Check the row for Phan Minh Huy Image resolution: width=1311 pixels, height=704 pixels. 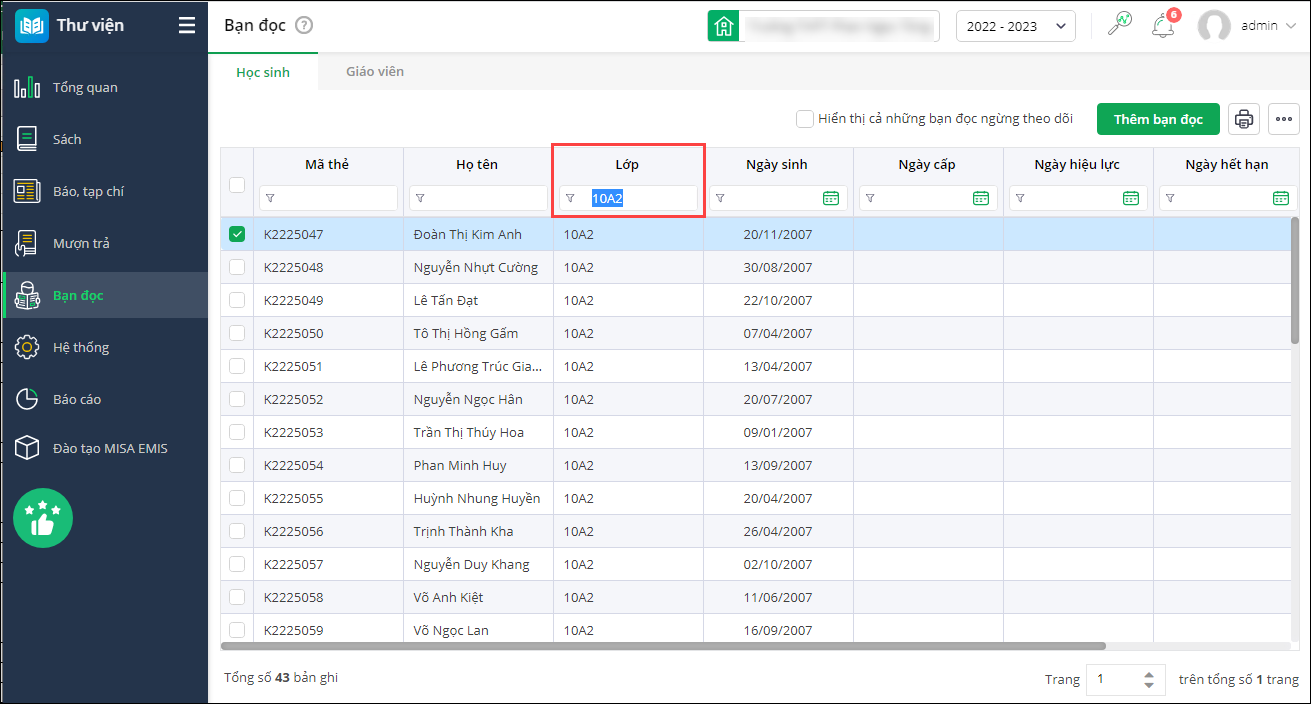click(x=237, y=465)
